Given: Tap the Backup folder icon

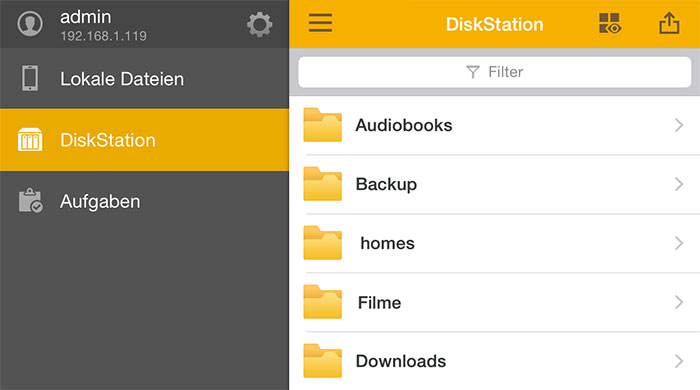Looking at the screenshot, I should [x=322, y=183].
